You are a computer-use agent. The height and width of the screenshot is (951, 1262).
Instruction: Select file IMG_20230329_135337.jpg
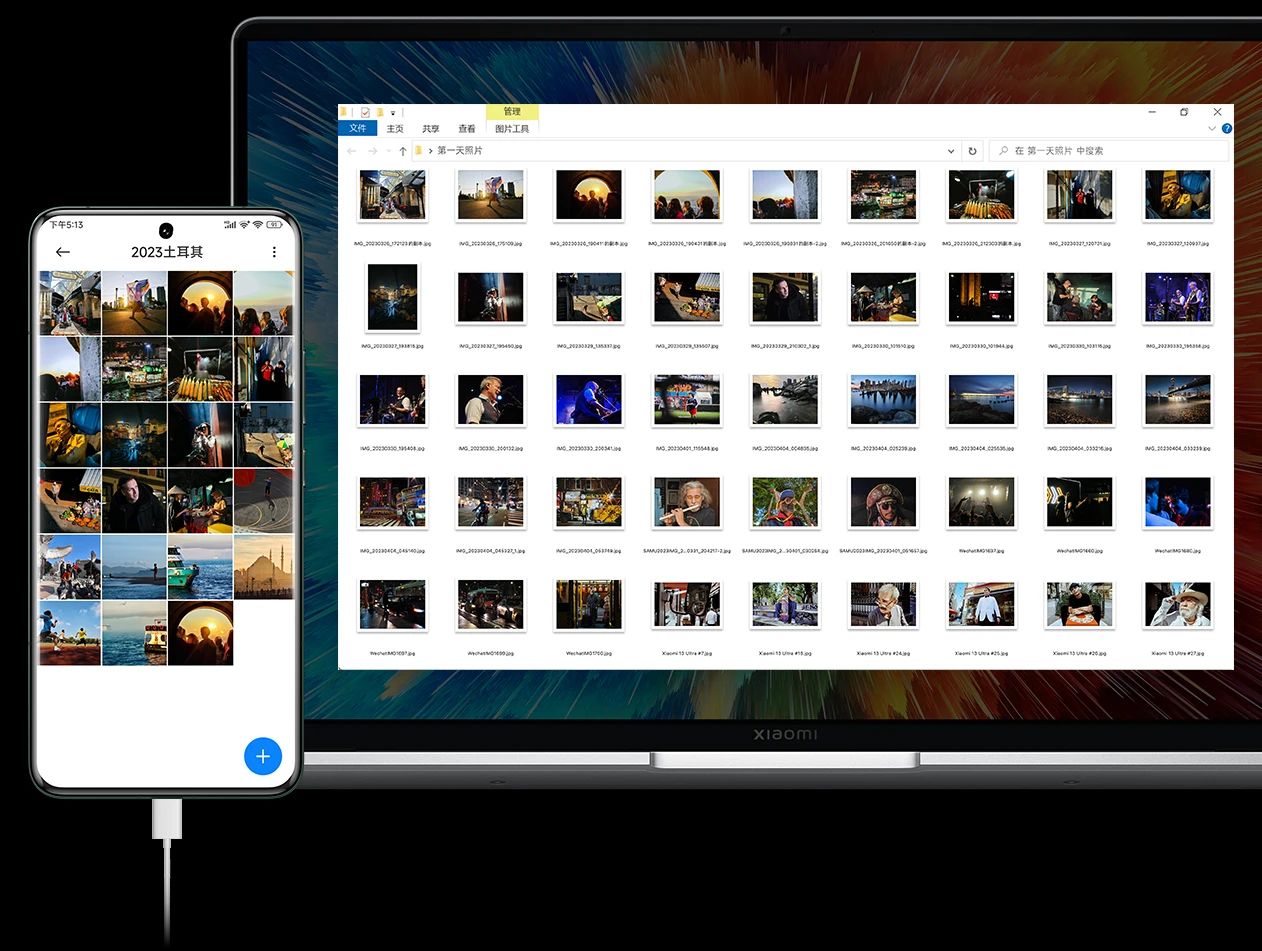(x=589, y=297)
